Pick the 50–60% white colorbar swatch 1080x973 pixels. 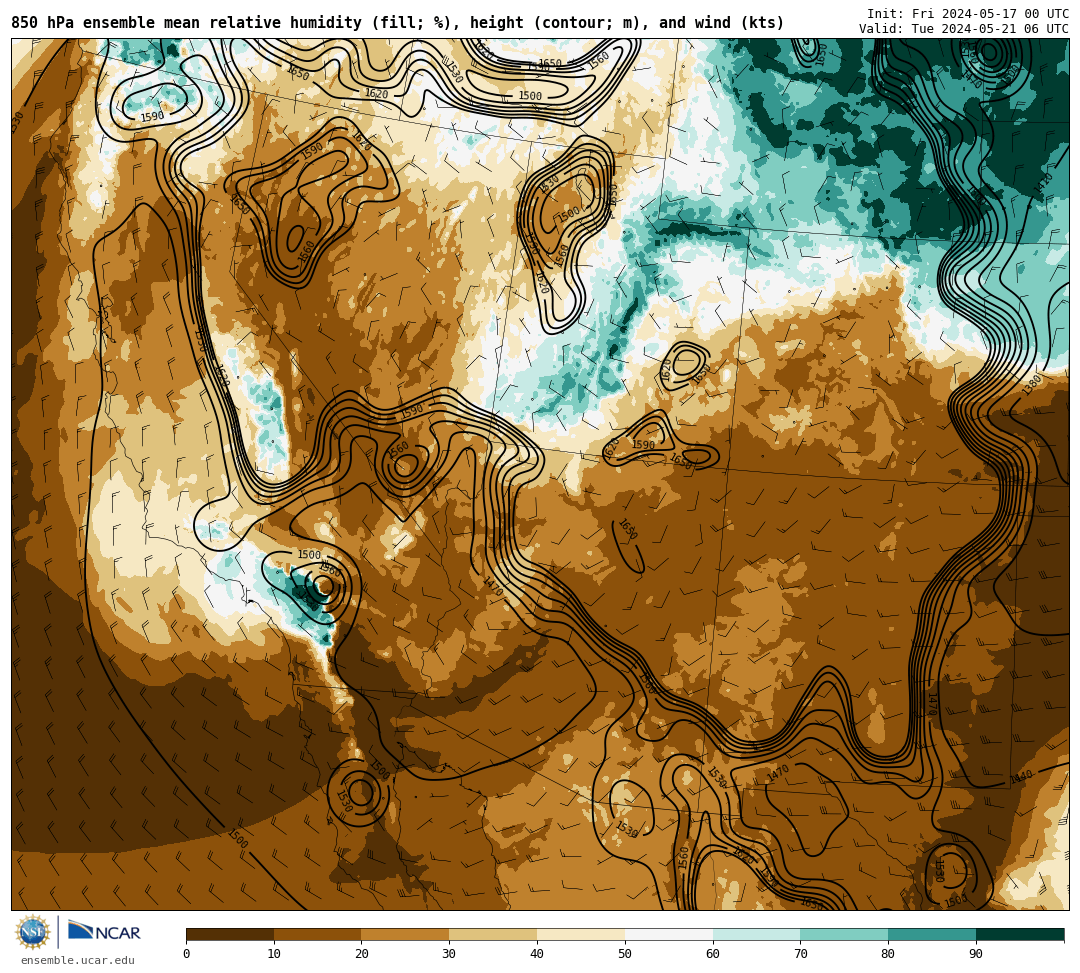tap(669, 934)
